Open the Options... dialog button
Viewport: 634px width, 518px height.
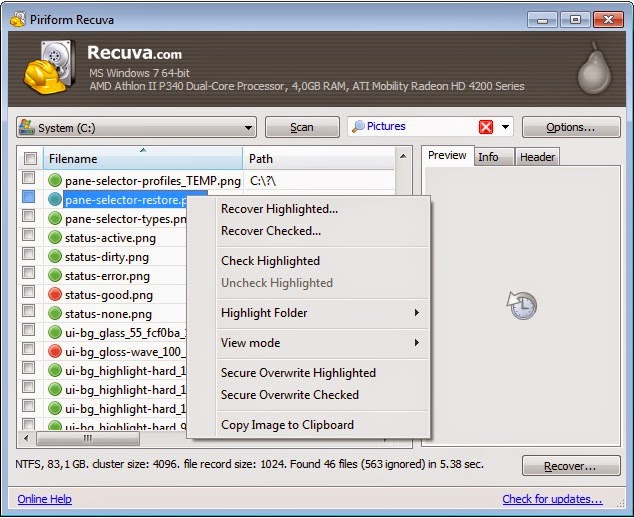pyautogui.click(x=571, y=127)
